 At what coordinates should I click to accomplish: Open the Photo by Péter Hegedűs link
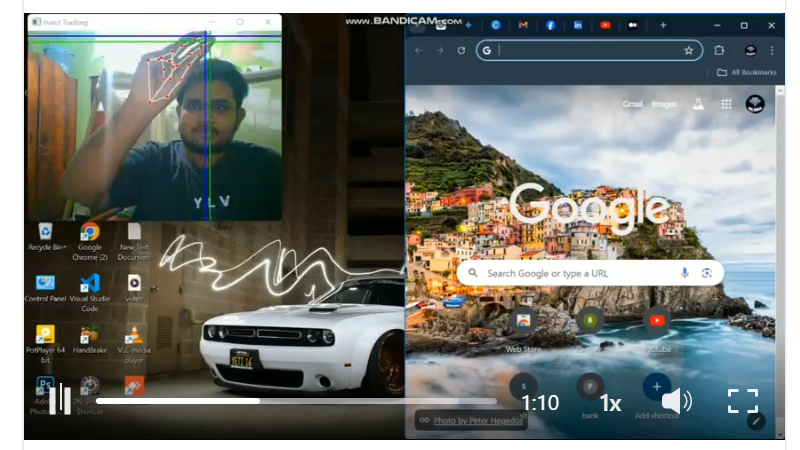point(478,420)
